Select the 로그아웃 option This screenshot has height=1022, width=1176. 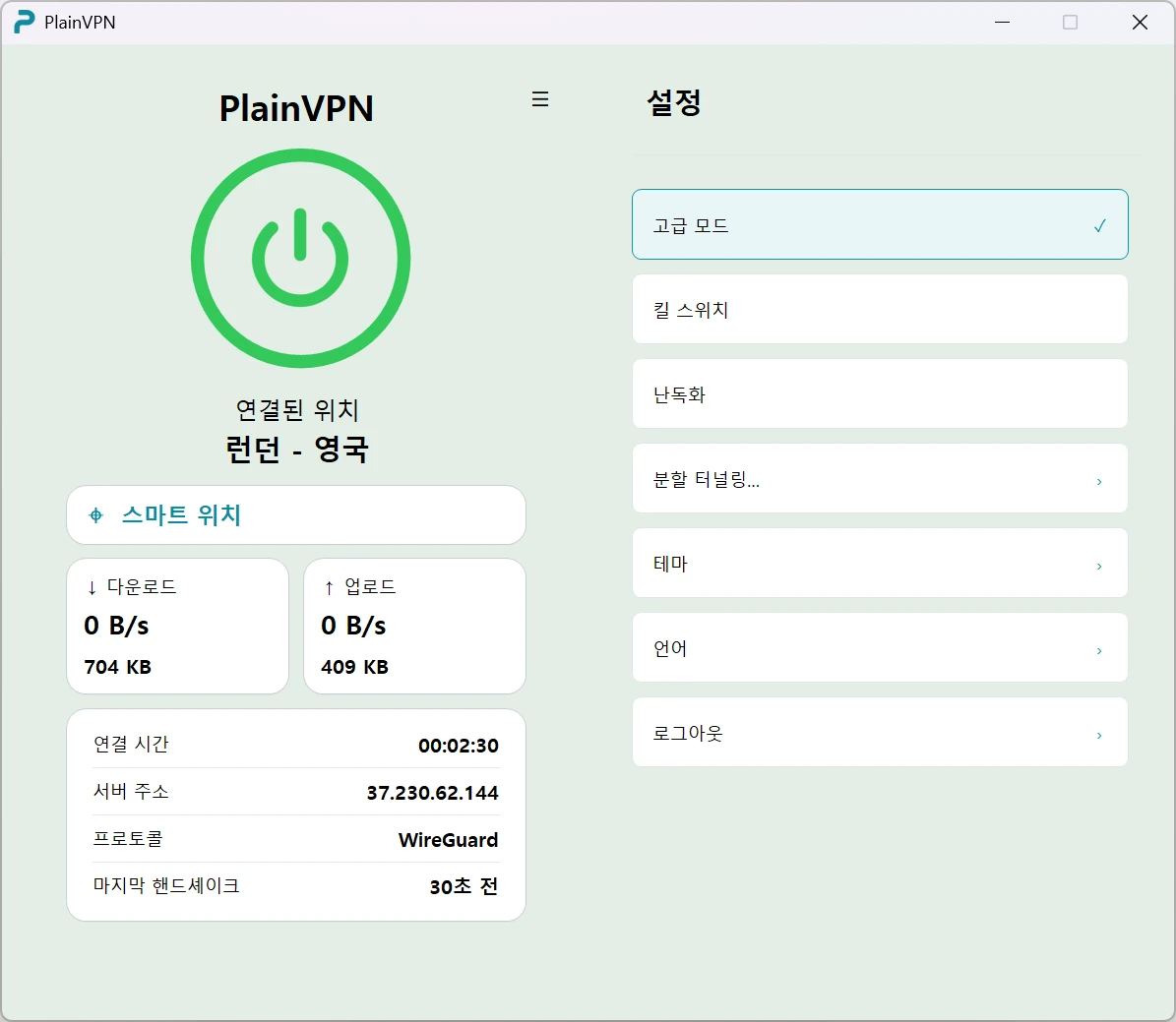pyautogui.click(x=880, y=733)
